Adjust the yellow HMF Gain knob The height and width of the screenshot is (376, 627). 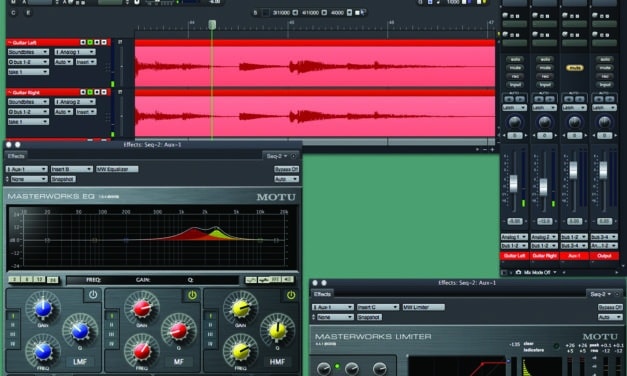(x=240, y=308)
